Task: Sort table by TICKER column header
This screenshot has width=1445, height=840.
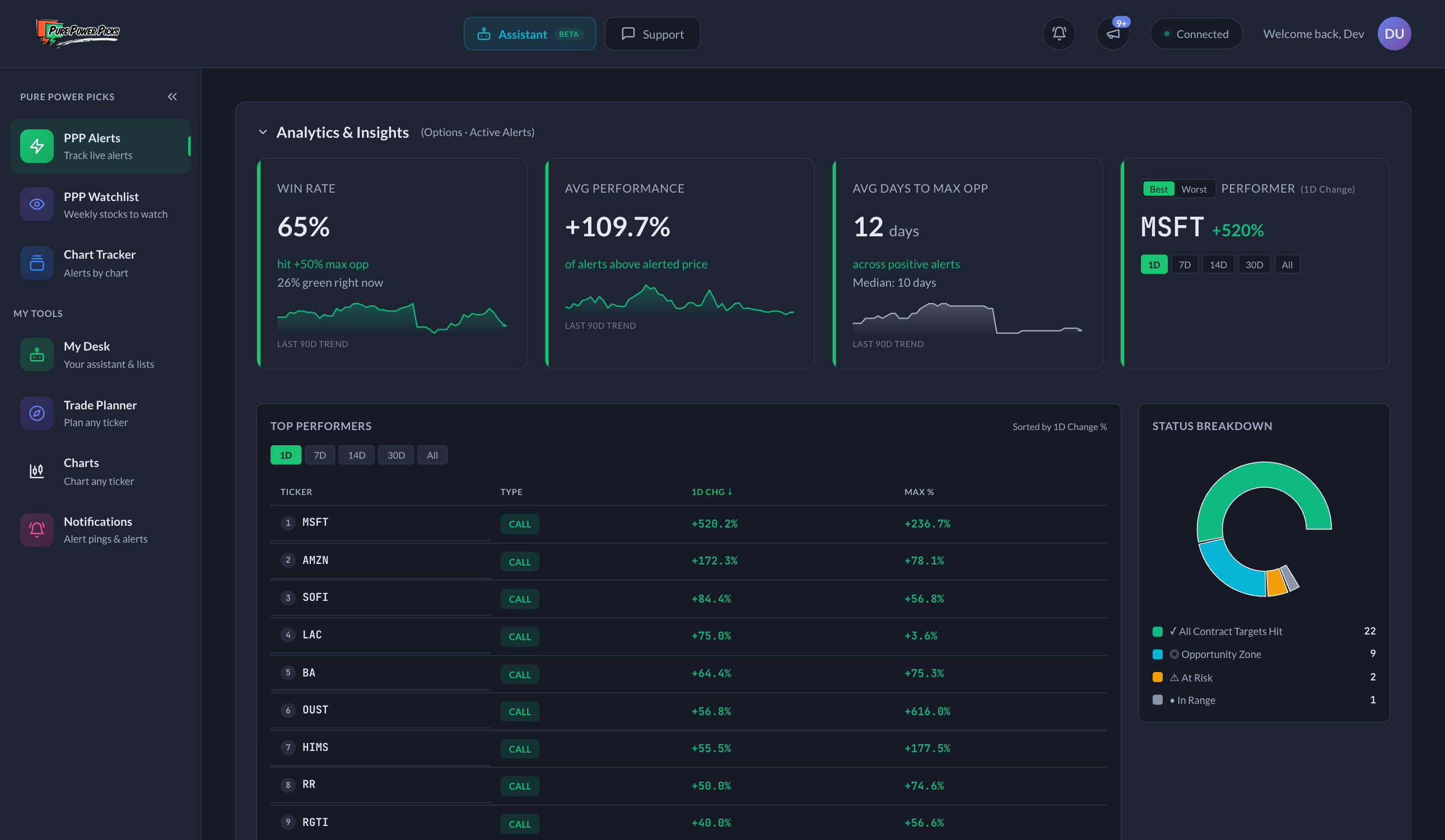Action: pos(296,491)
